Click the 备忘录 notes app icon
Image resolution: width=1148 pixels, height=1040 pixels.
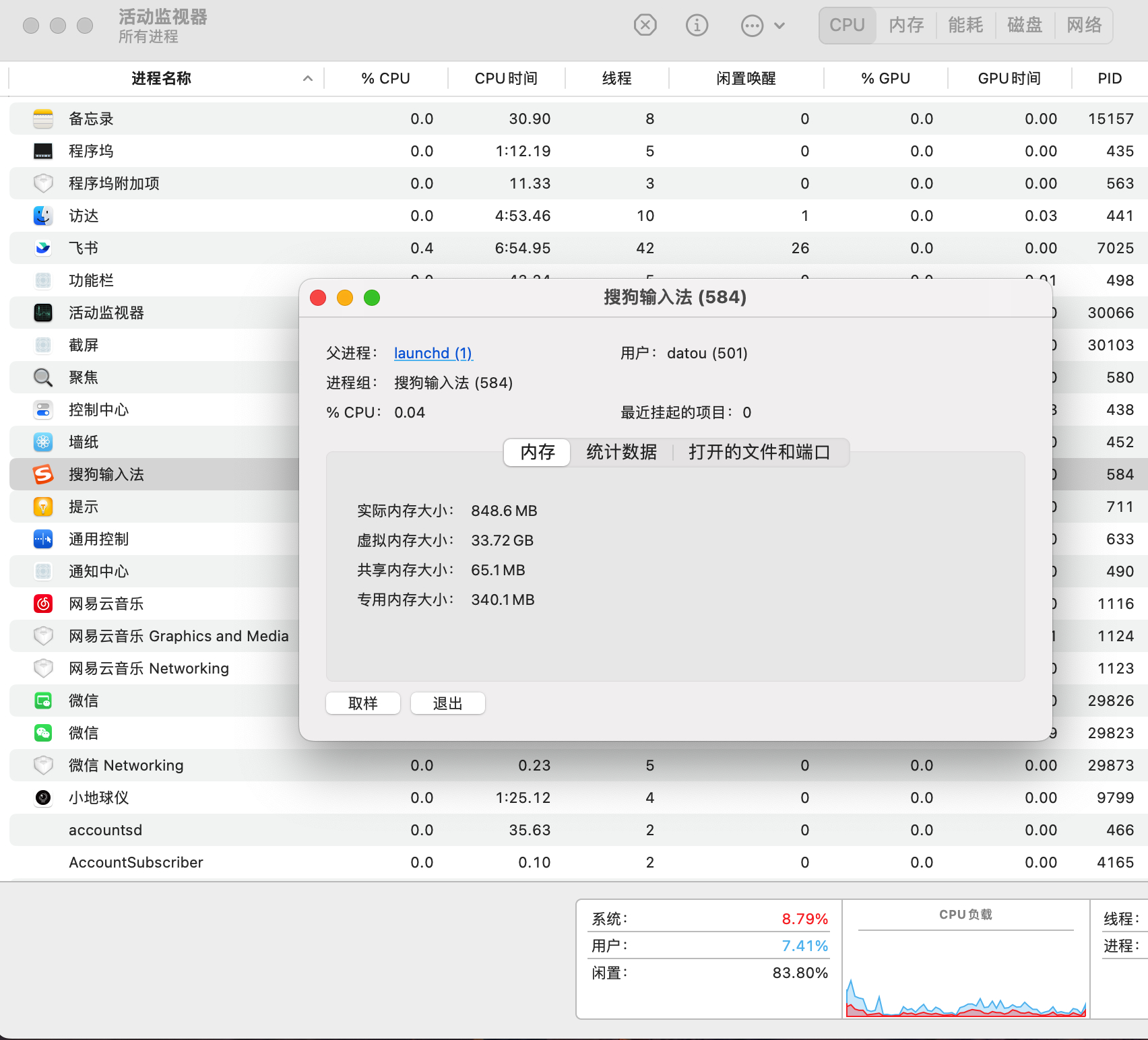point(43,119)
